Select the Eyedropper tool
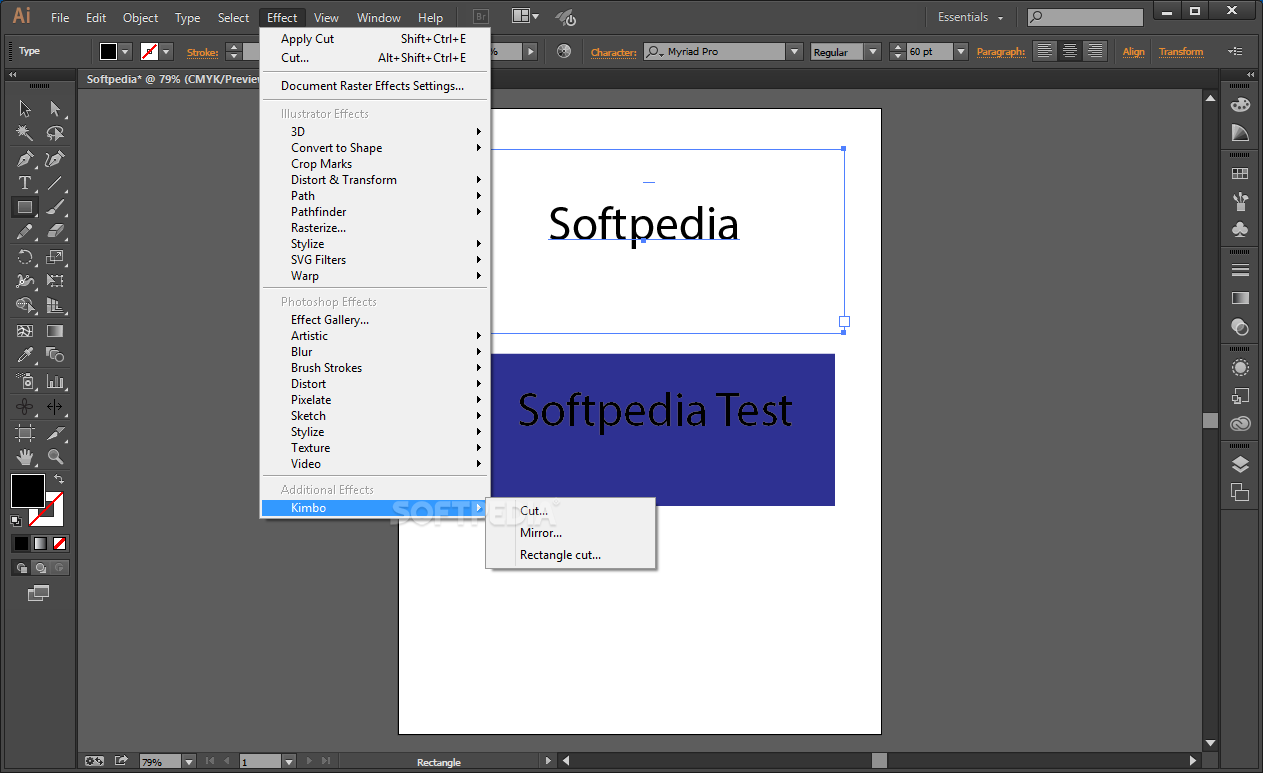This screenshot has width=1263, height=773. tap(25, 355)
